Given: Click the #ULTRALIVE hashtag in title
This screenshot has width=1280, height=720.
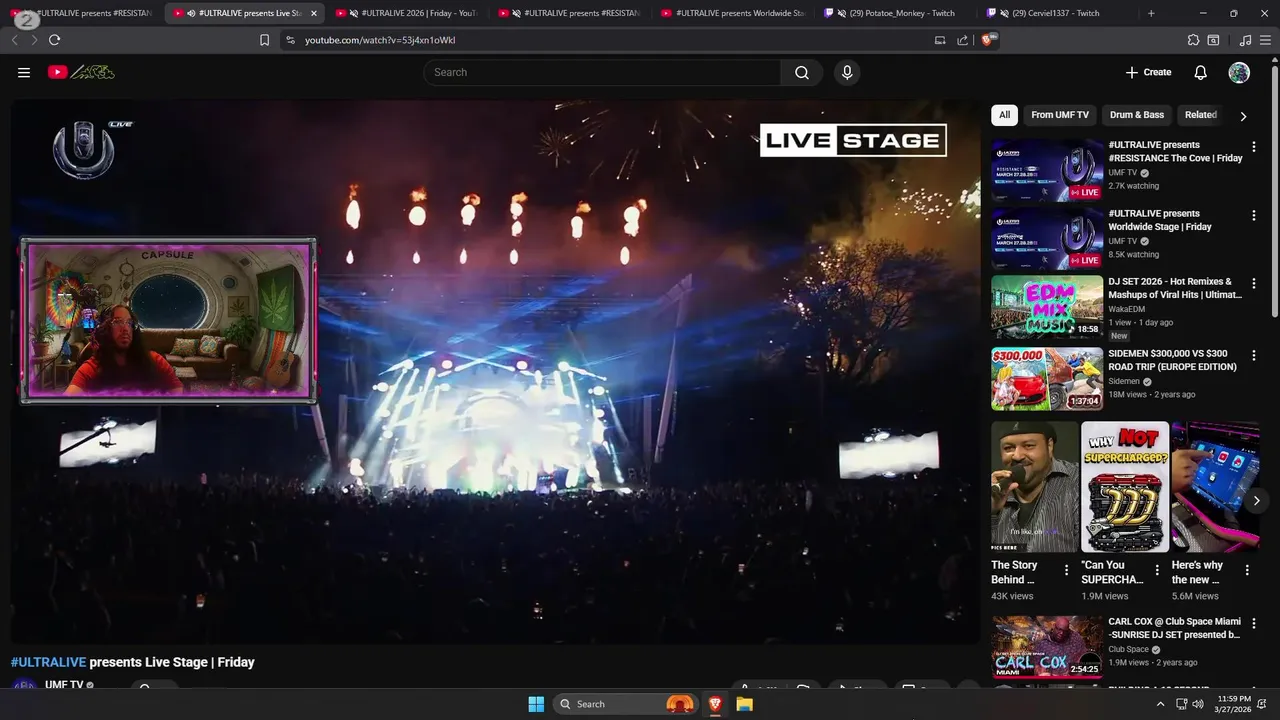Looking at the screenshot, I should click(x=48, y=662).
